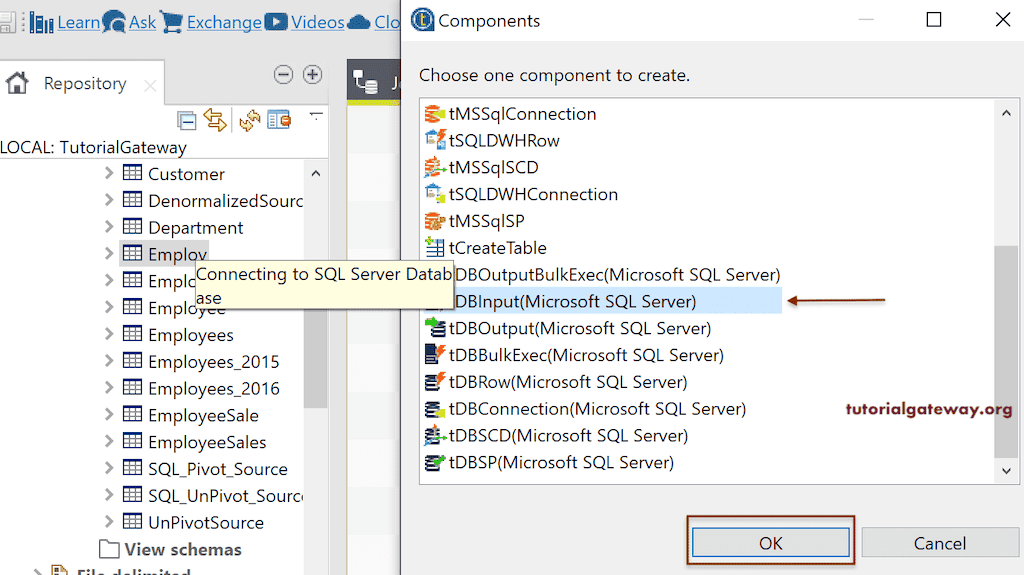
Task: Select tCreateTable component
Action: (498, 248)
